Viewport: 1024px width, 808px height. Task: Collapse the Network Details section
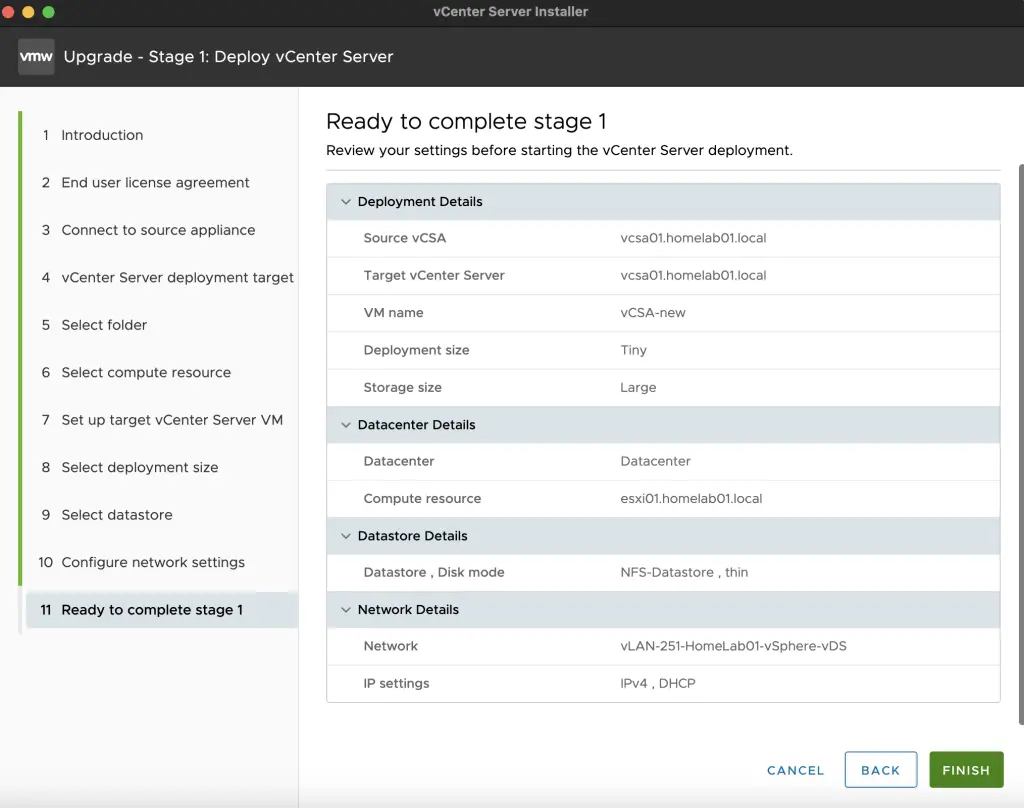click(x=345, y=609)
